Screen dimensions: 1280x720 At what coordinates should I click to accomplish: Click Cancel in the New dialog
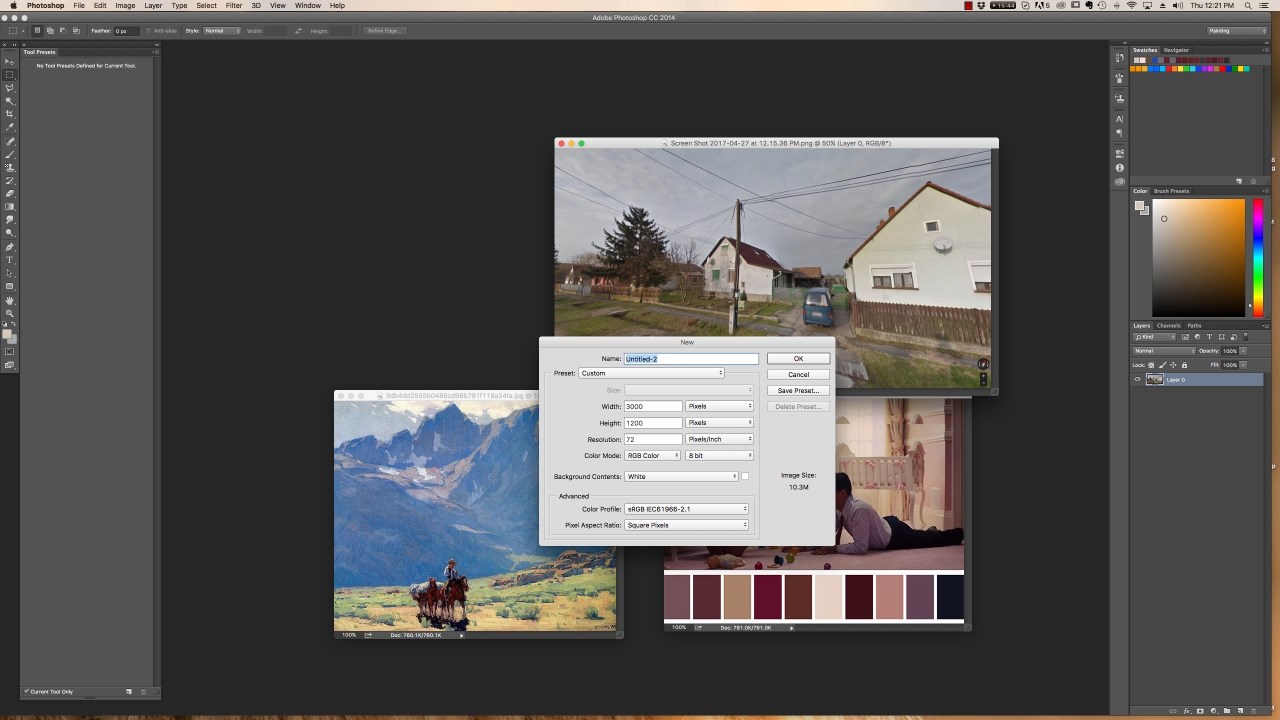tap(798, 374)
